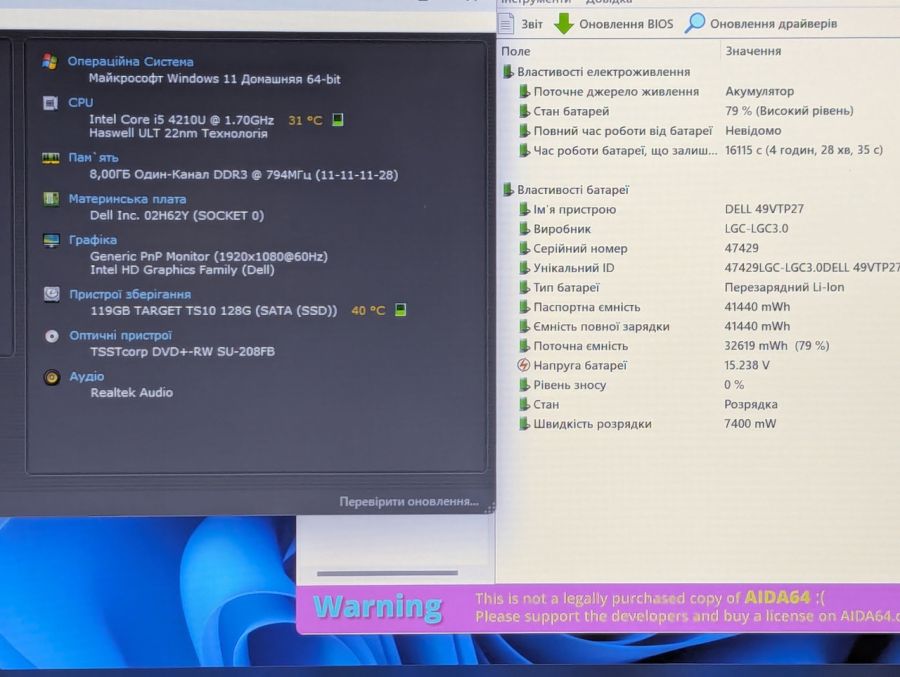Open Материнська плата section link
Image resolution: width=900 pixels, height=677 pixels.
coord(127,199)
